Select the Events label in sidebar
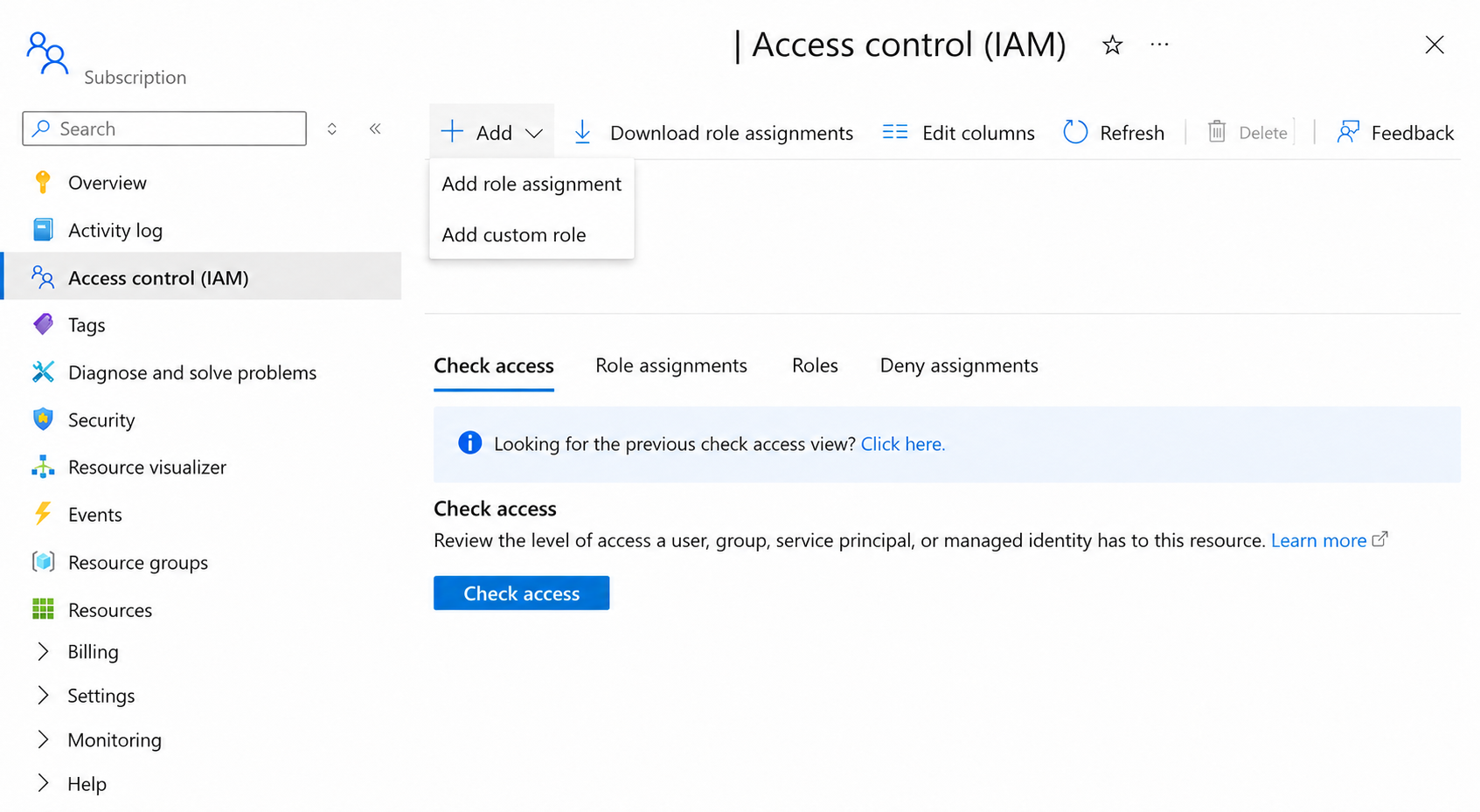 click(x=95, y=514)
